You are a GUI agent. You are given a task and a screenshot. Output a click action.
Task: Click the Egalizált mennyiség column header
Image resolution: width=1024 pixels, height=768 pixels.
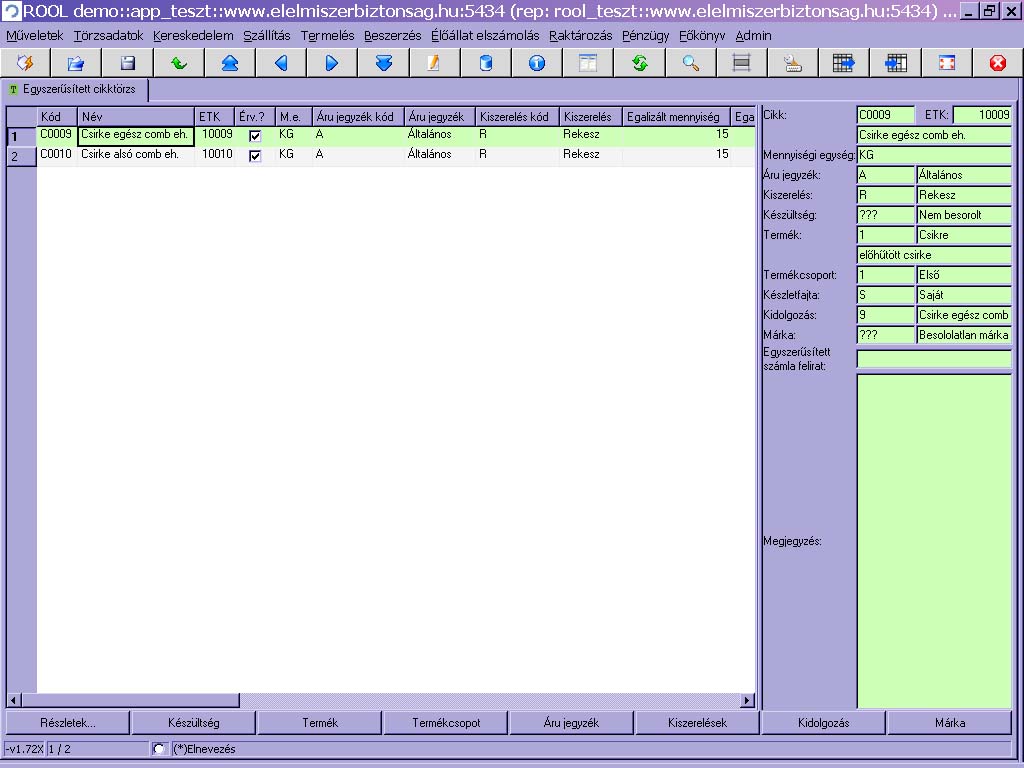point(677,117)
